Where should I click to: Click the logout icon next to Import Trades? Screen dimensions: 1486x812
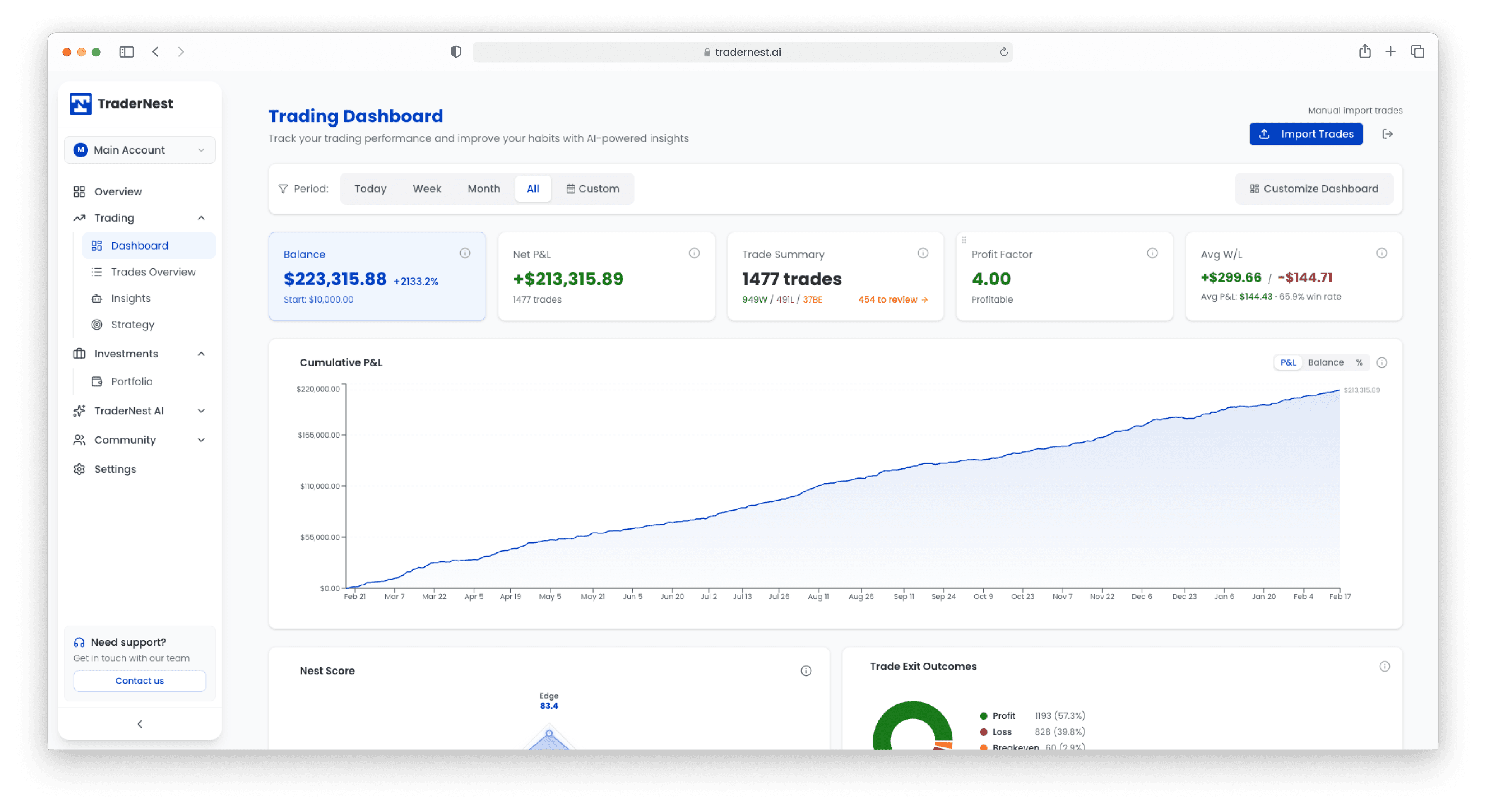1388,134
